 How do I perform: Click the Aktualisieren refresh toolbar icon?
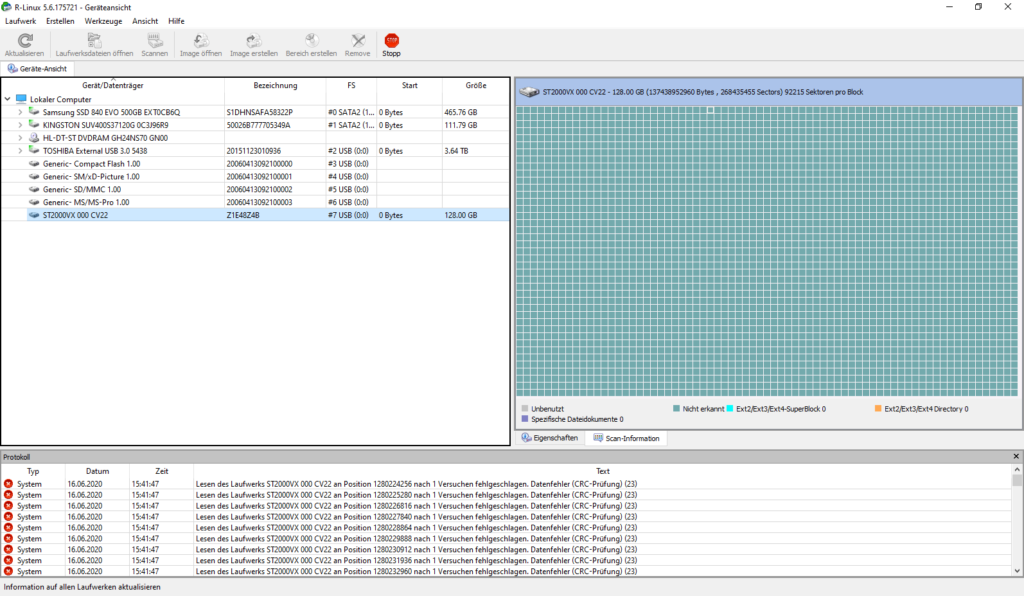[x=24, y=41]
